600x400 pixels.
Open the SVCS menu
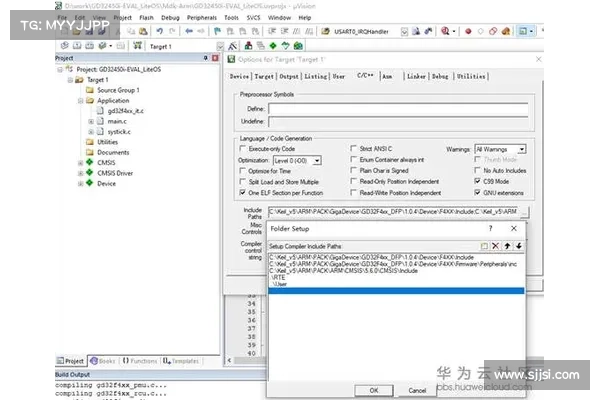pyautogui.click(x=253, y=18)
